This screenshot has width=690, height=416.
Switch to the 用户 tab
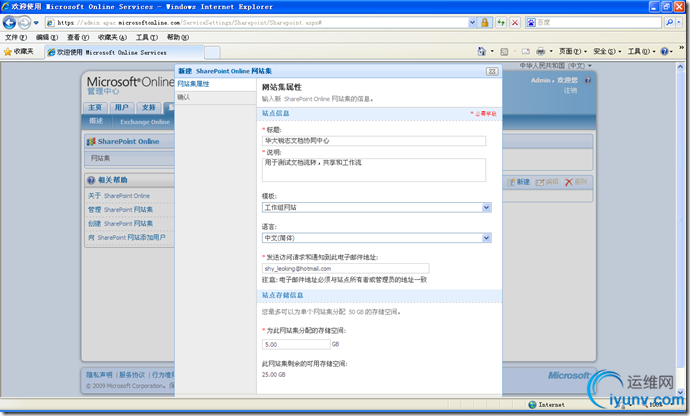pyautogui.click(x=121, y=107)
